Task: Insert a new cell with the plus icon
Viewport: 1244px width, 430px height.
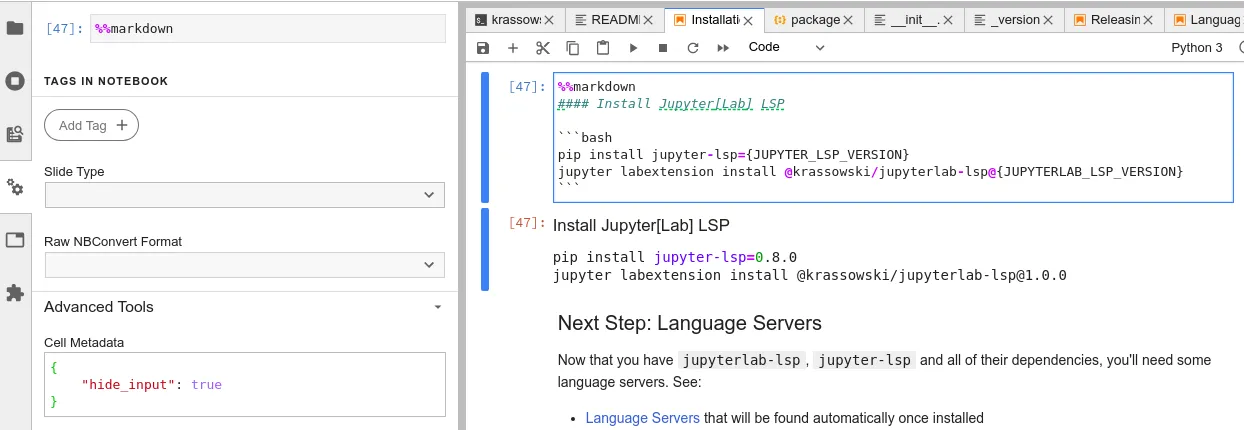Action: click(513, 47)
